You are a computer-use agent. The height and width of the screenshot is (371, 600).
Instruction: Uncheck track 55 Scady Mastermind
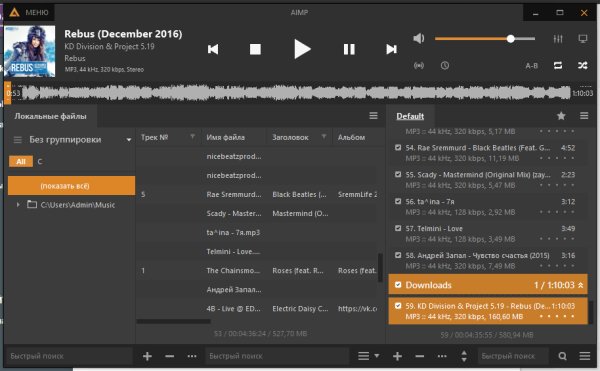398,174
